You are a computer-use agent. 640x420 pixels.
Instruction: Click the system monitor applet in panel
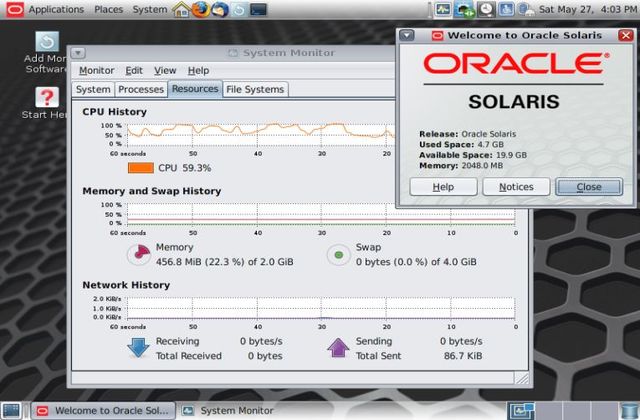[x=443, y=9]
